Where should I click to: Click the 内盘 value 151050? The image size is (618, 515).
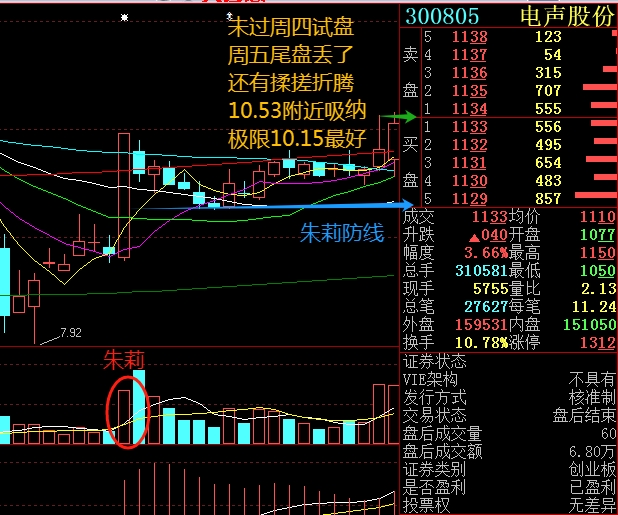coord(590,325)
